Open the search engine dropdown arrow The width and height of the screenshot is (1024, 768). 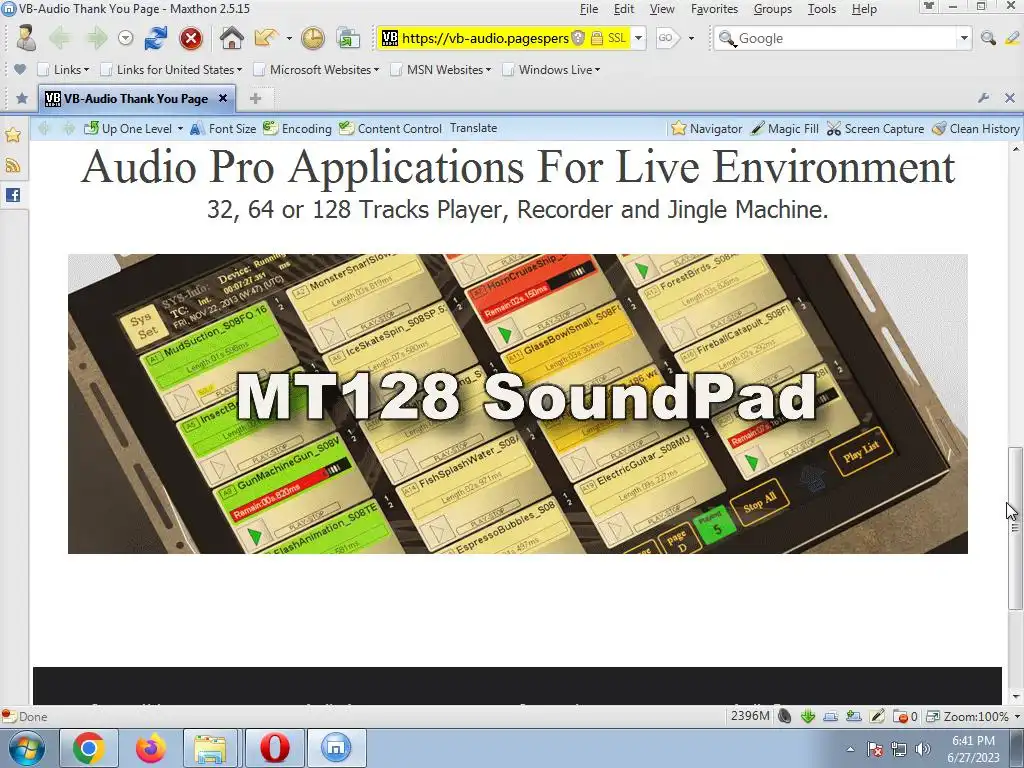pos(964,39)
